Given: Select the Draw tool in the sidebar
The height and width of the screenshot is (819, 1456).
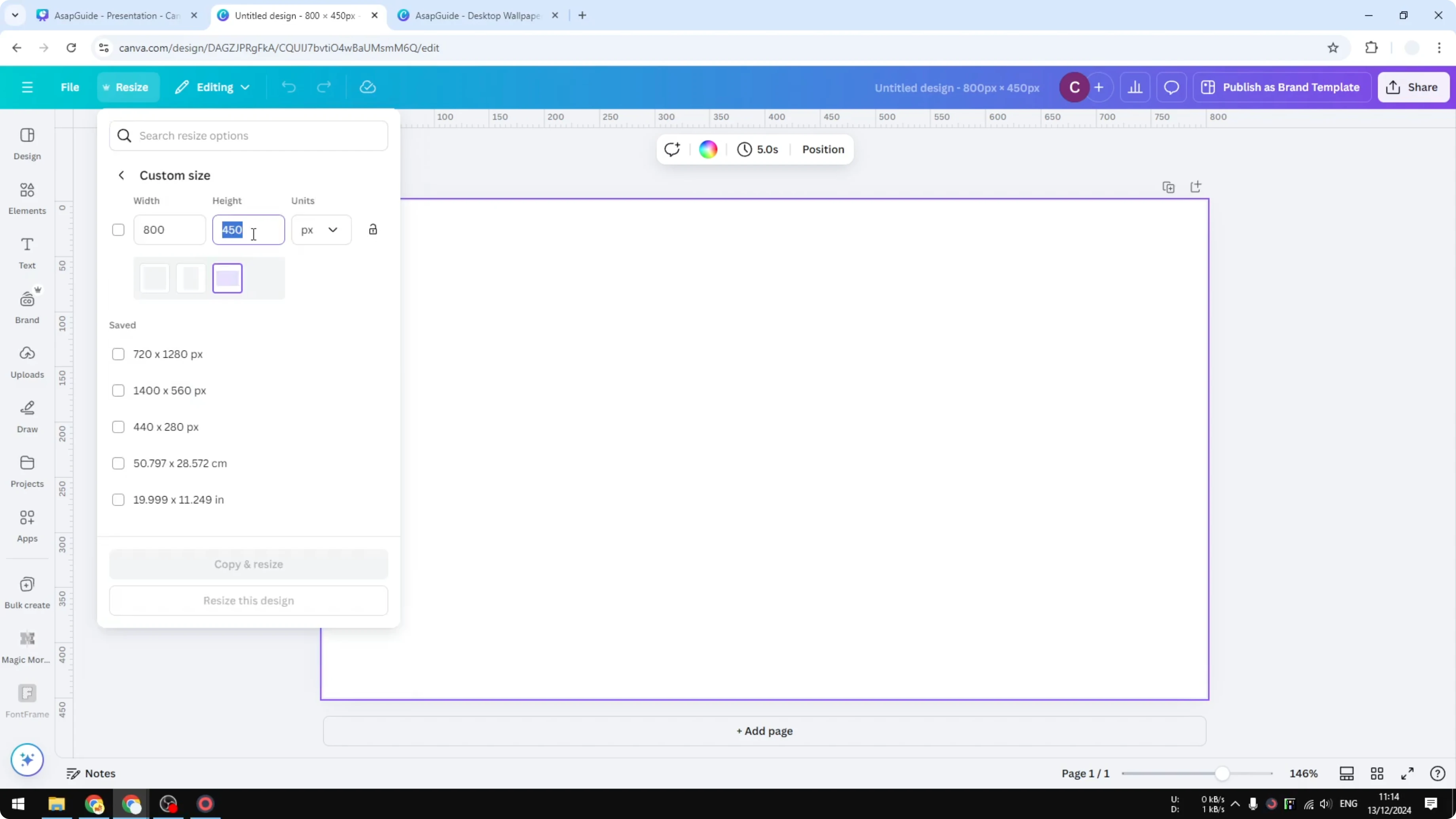Looking at the screenshot, I should click(27, 417).
